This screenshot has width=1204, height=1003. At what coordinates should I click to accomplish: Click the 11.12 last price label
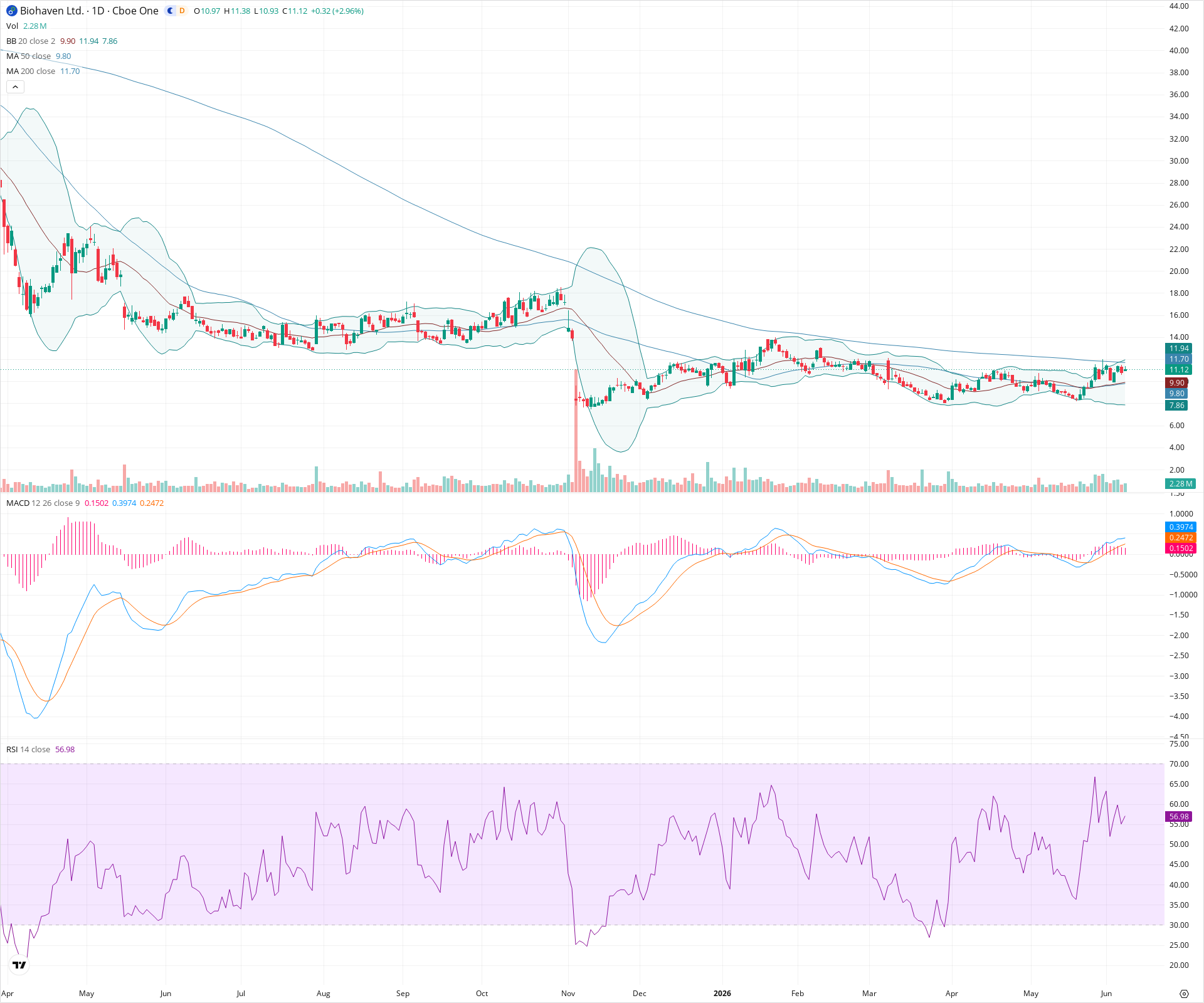(x=1179, y=370)
